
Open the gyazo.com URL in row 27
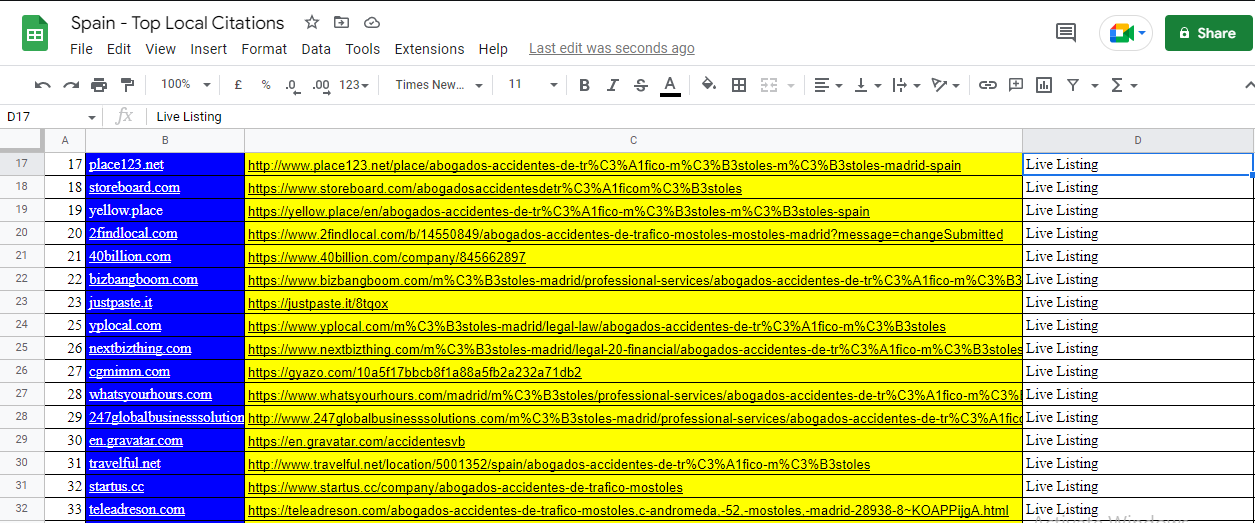click(x=414, y=372)
